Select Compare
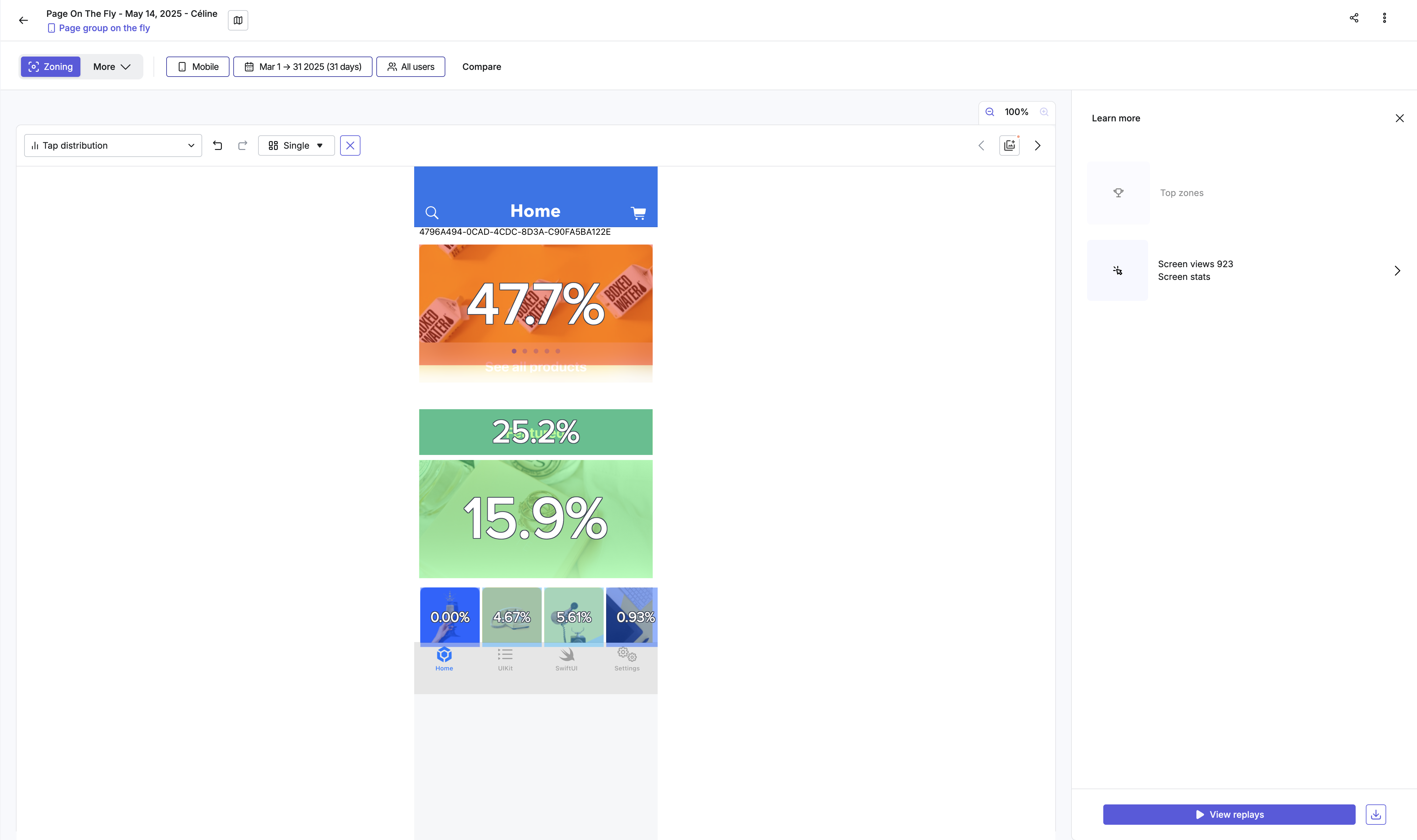Screen dimensions: 1417x840 point(482,67)
